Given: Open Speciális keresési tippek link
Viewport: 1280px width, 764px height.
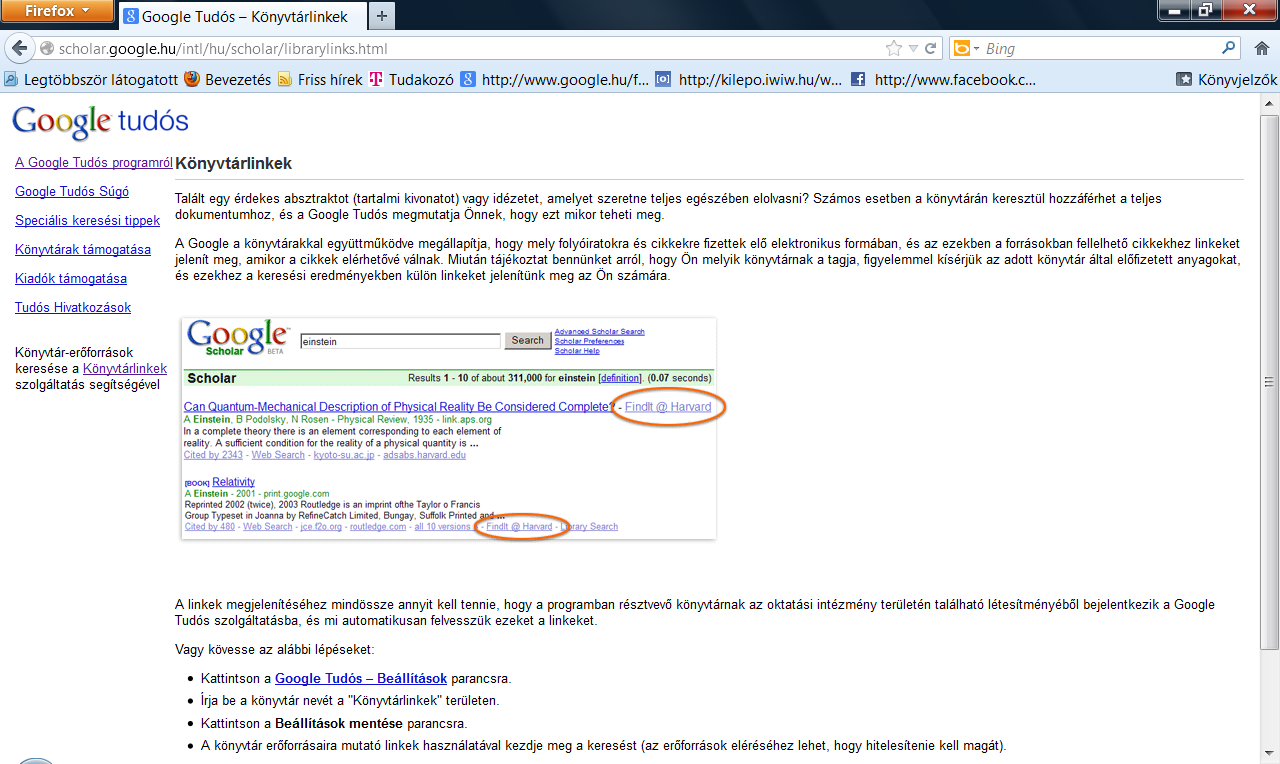Looking at the screenshot, I should tap(87, 221).
